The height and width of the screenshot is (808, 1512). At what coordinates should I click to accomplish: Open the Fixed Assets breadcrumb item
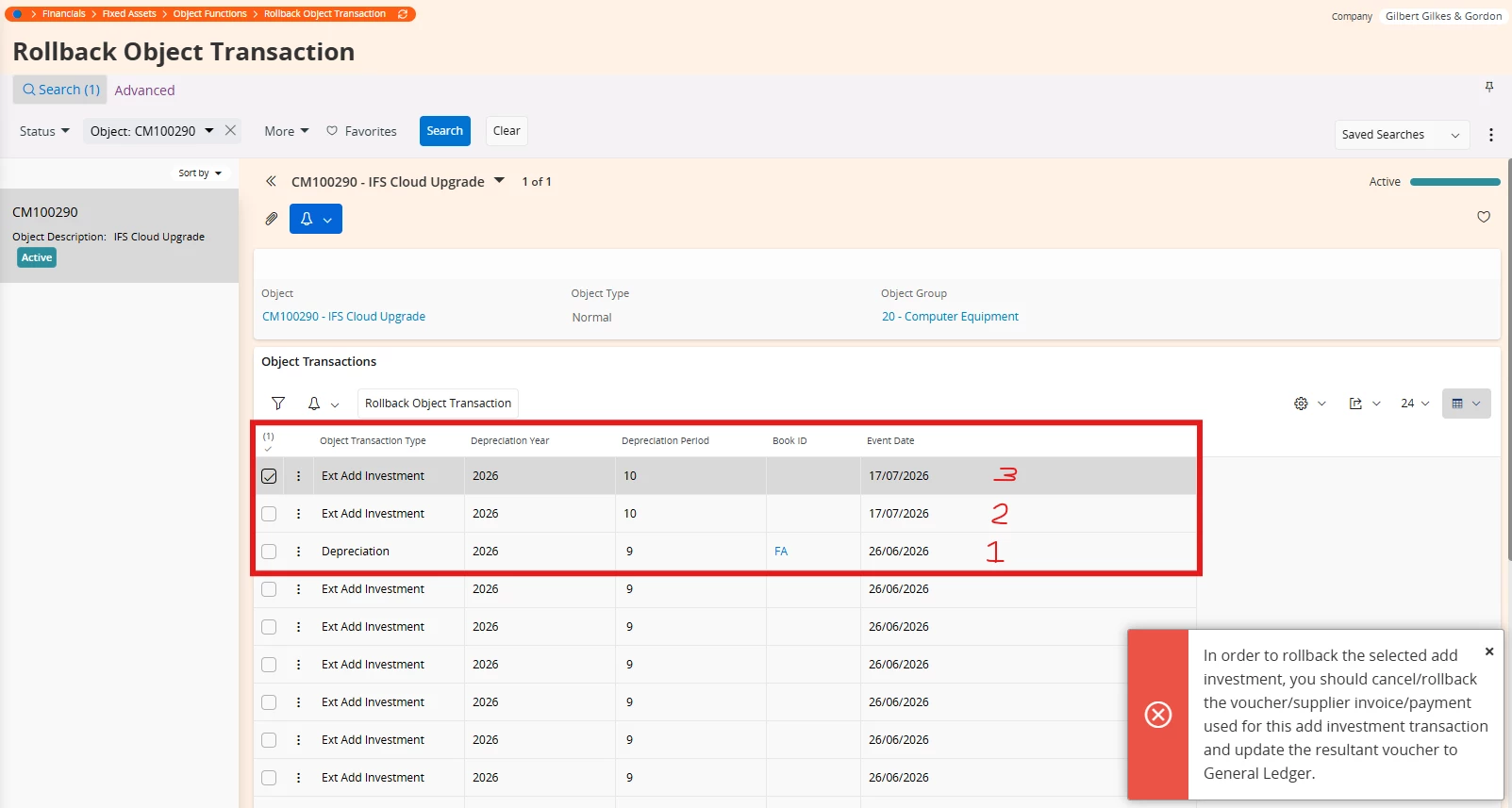pyautogui.click(x=129, y=14)
